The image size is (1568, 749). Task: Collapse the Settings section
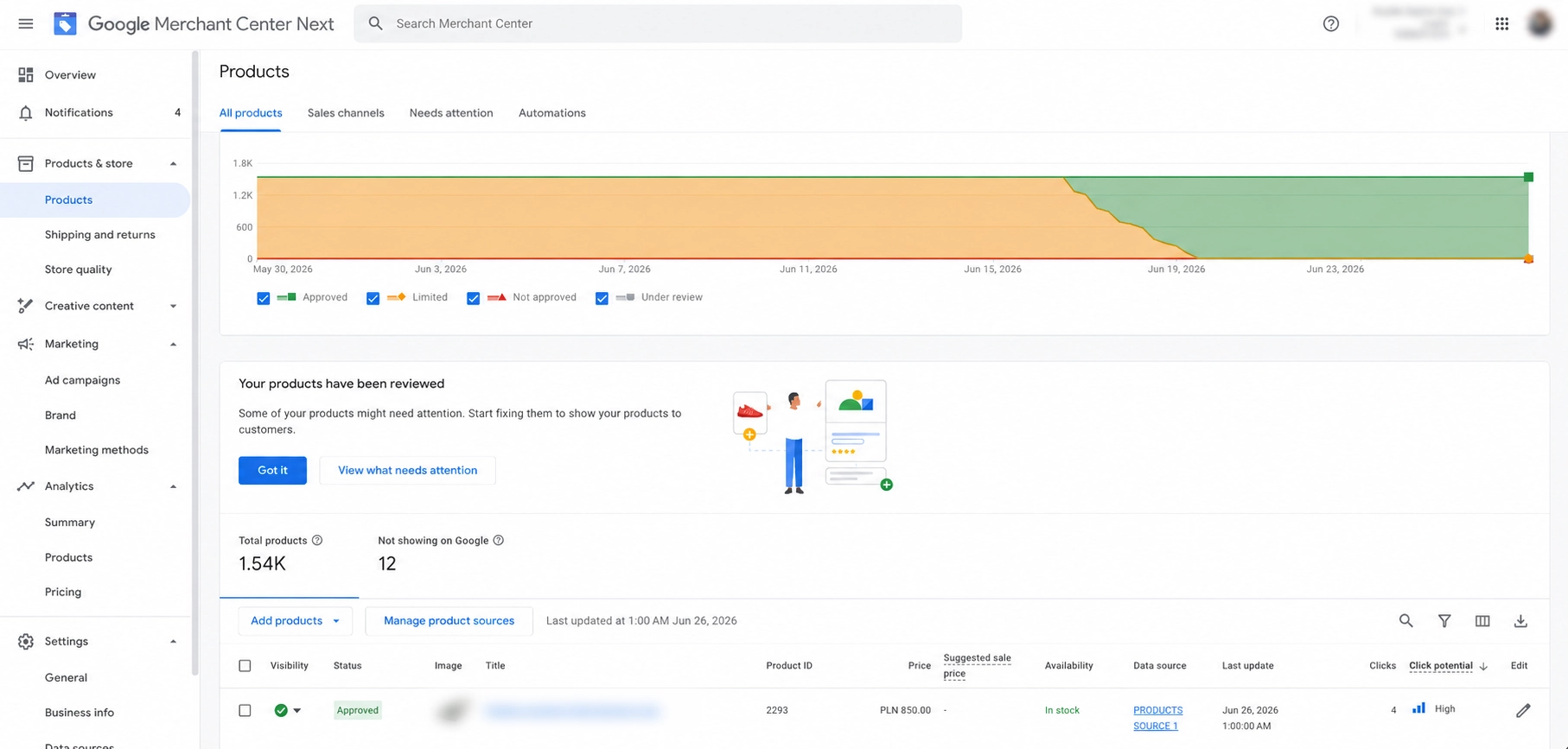click(173, 641)
